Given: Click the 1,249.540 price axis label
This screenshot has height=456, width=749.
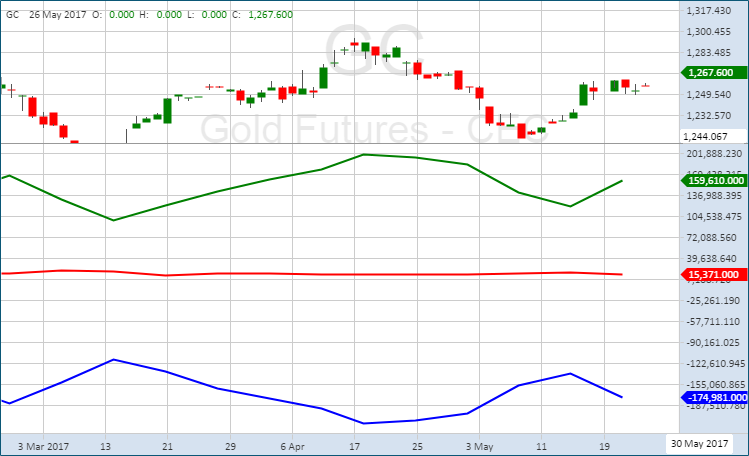Looking at the screenshot, I should [x=709, y=95].
